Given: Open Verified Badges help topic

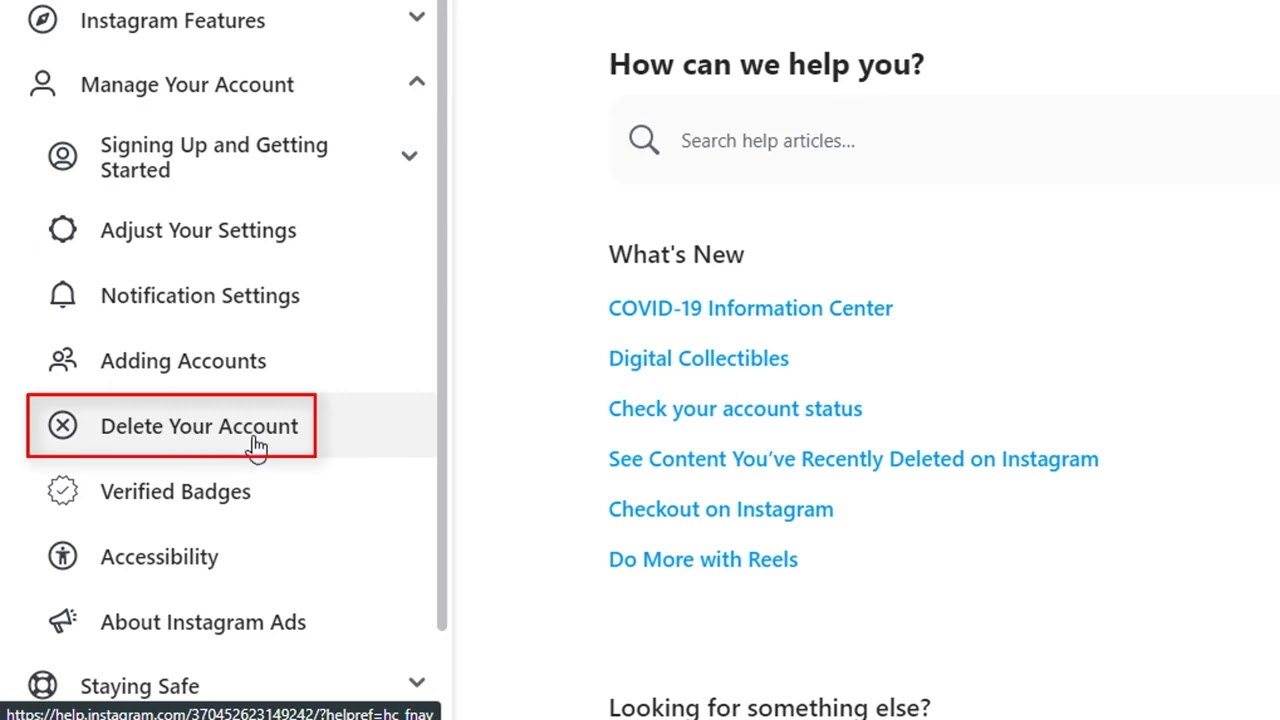Looking at the screenshot, I should coord(175,491).
